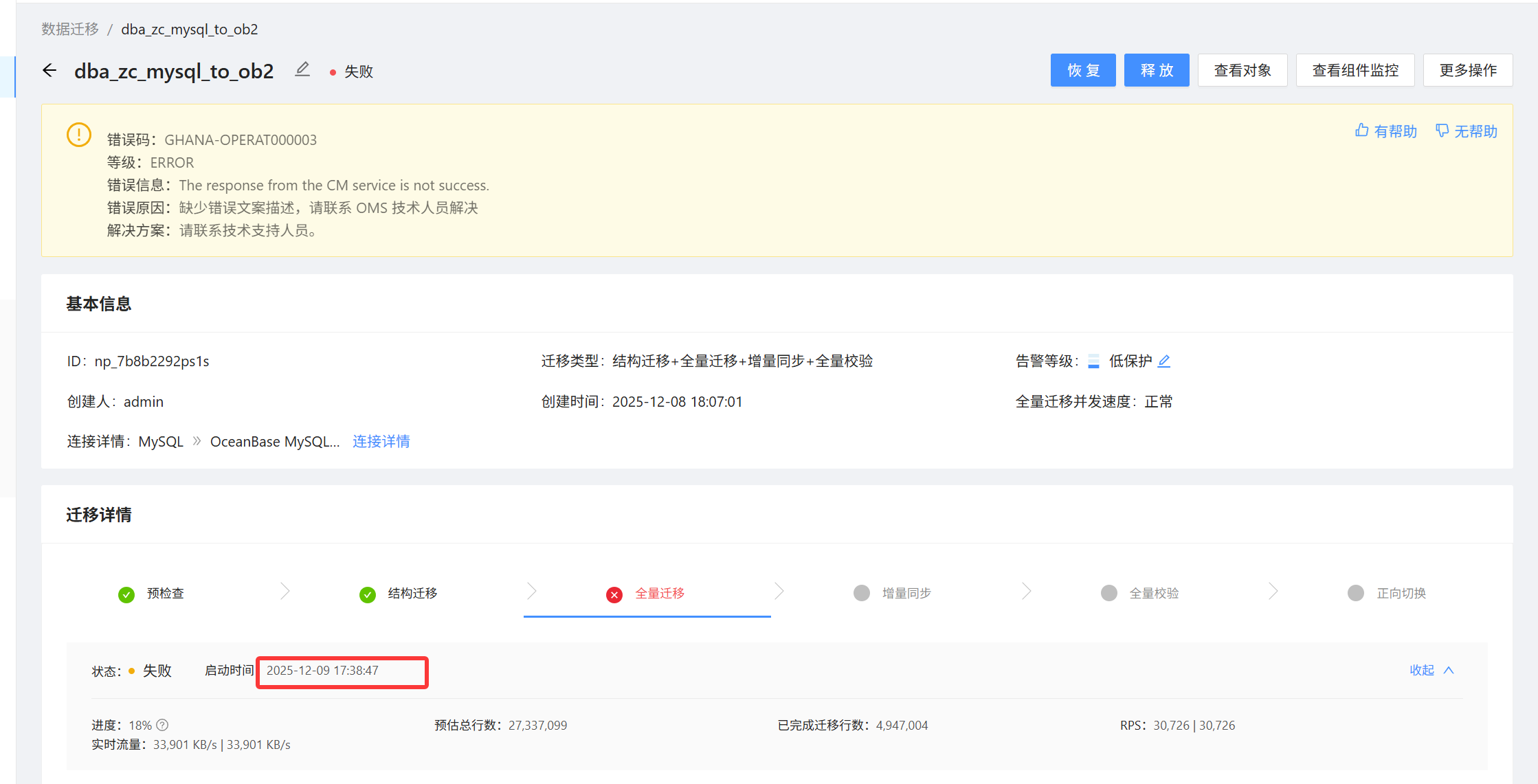Click the thumbs-up 有帮助 icon
This screenshot has height=784, width=1538.
coord(1361,131)
